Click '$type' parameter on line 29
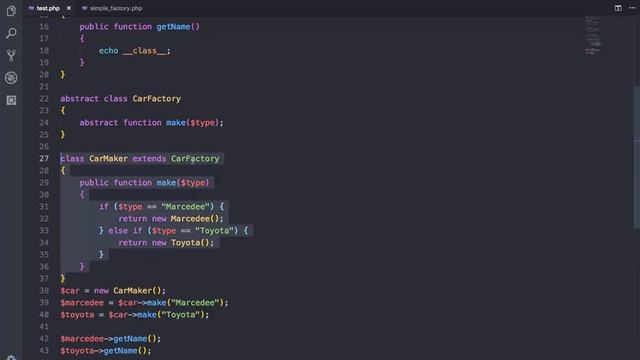Screen dimensions: 640x360 coord(193,182)
